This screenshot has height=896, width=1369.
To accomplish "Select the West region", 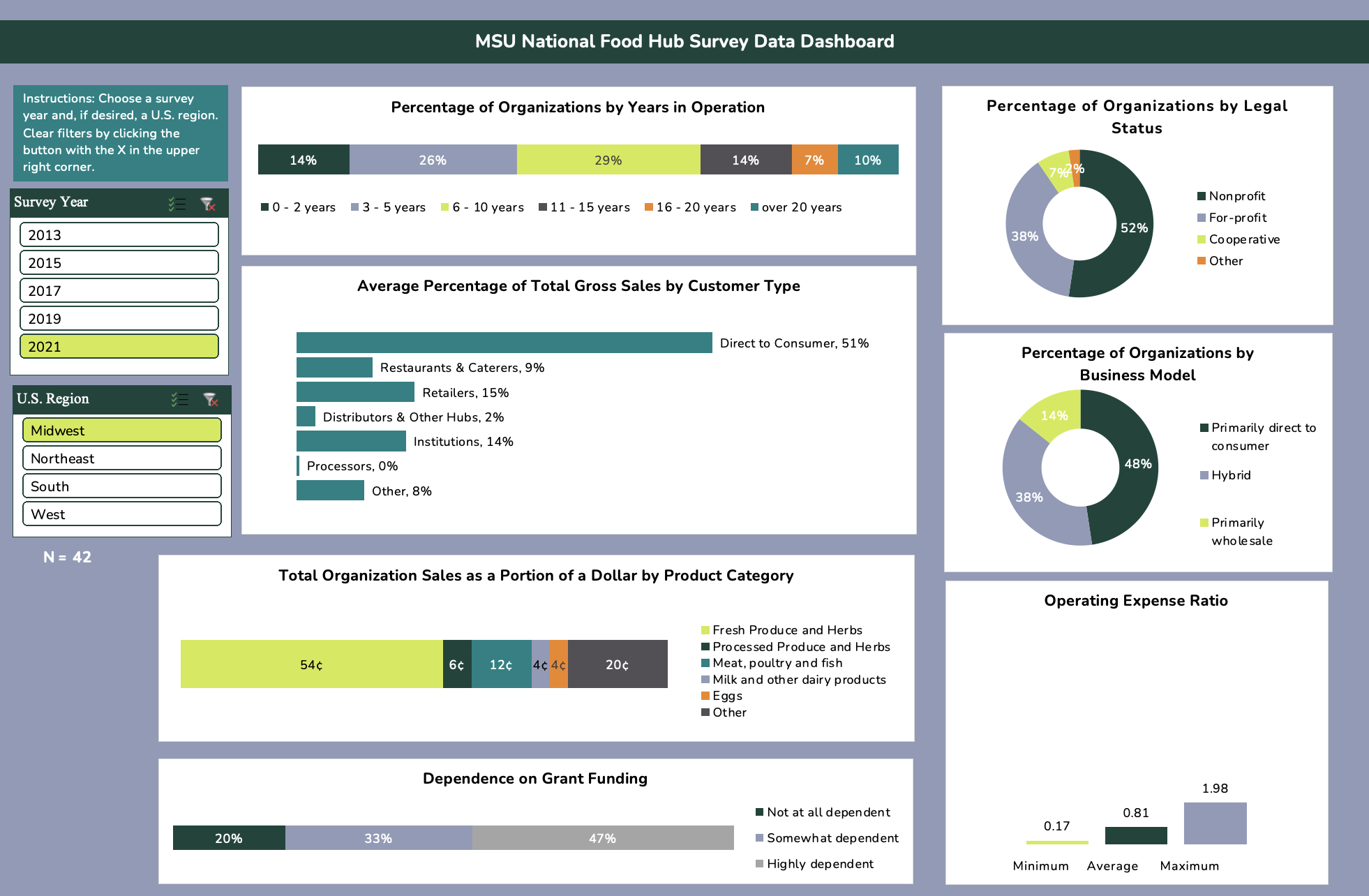I will click(121, 514).
